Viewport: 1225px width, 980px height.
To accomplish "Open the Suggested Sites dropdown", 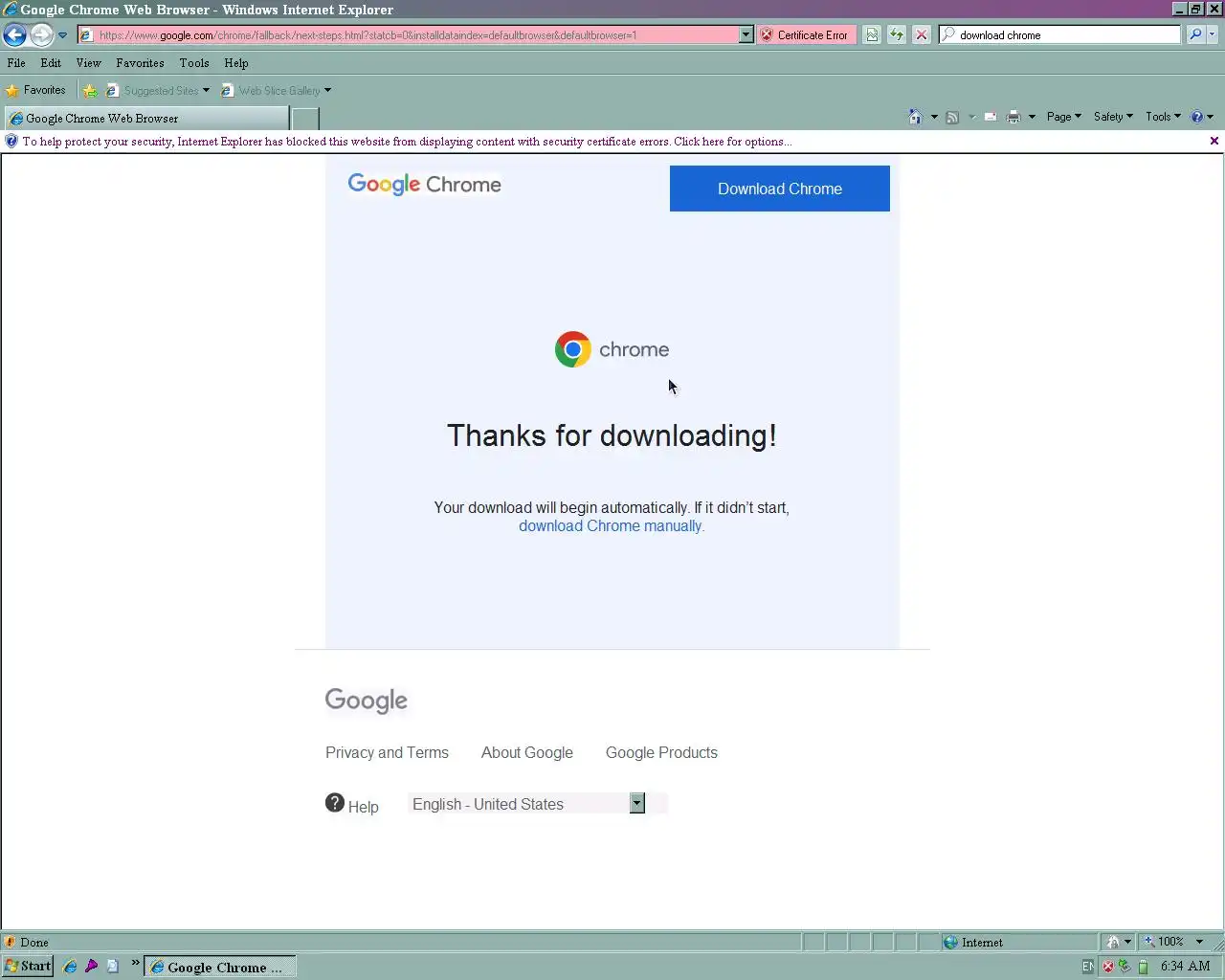I will click(158, 91).
